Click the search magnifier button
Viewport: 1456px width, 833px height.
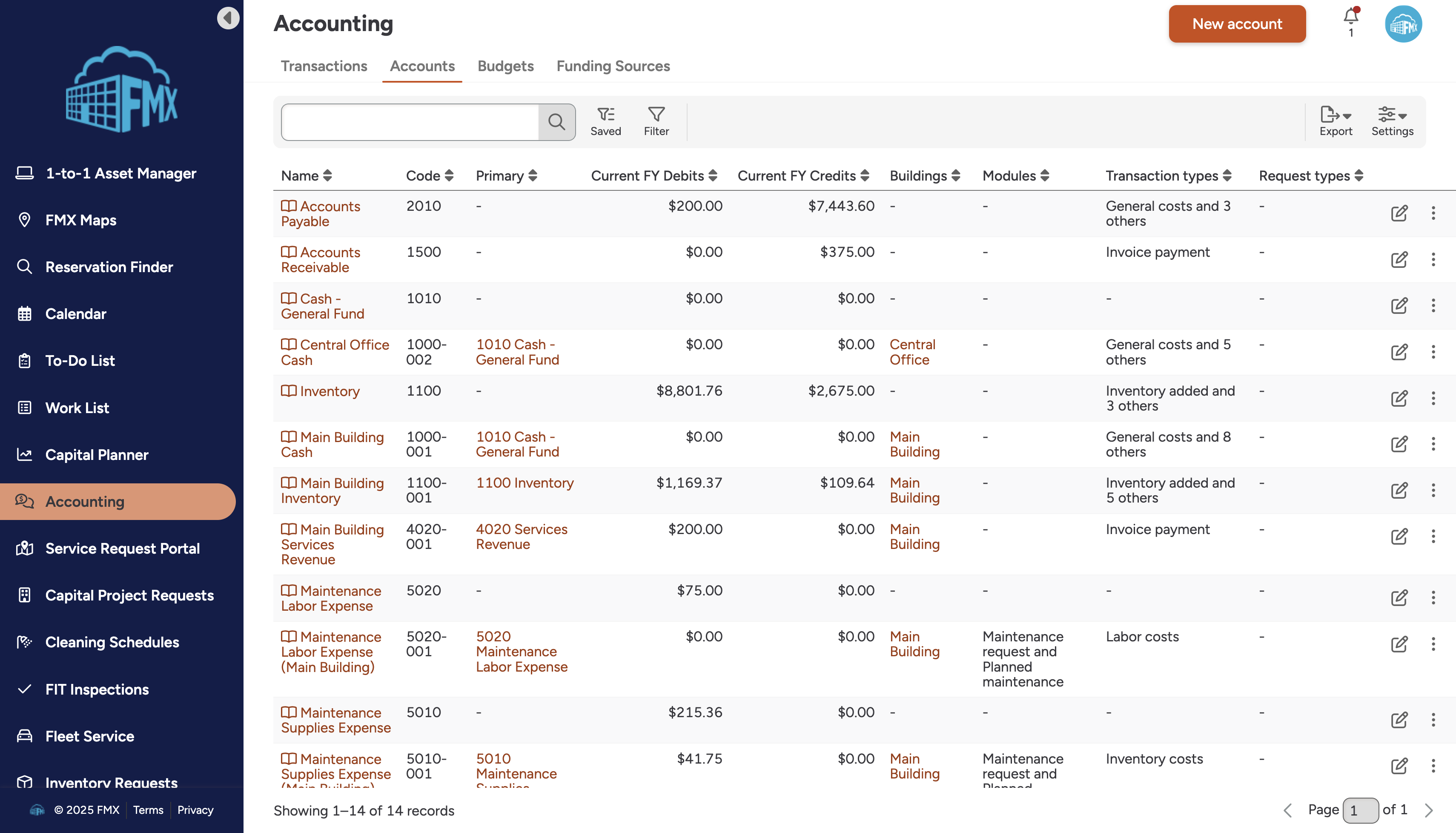pos(556,122)
